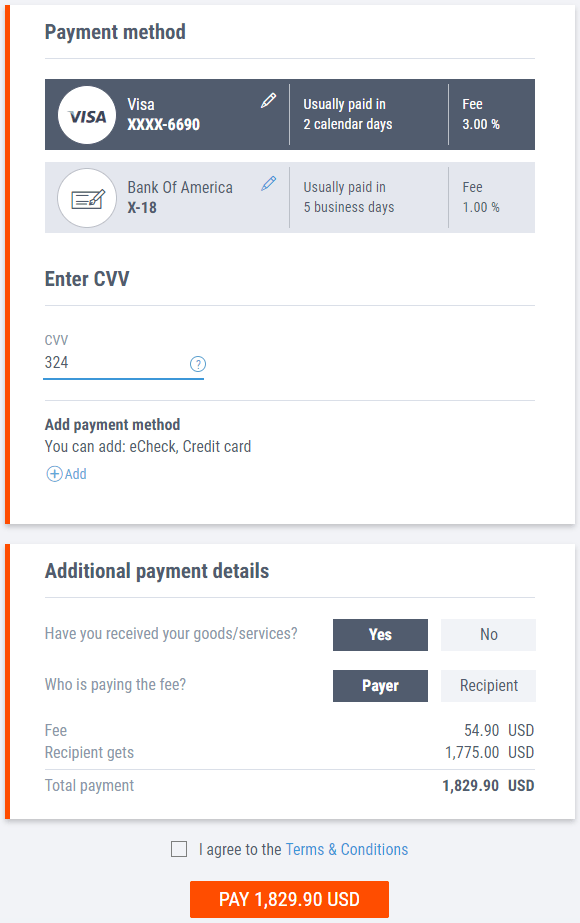
Task: Tick the I agree to Terms checkbox
Action: [179, 848]
